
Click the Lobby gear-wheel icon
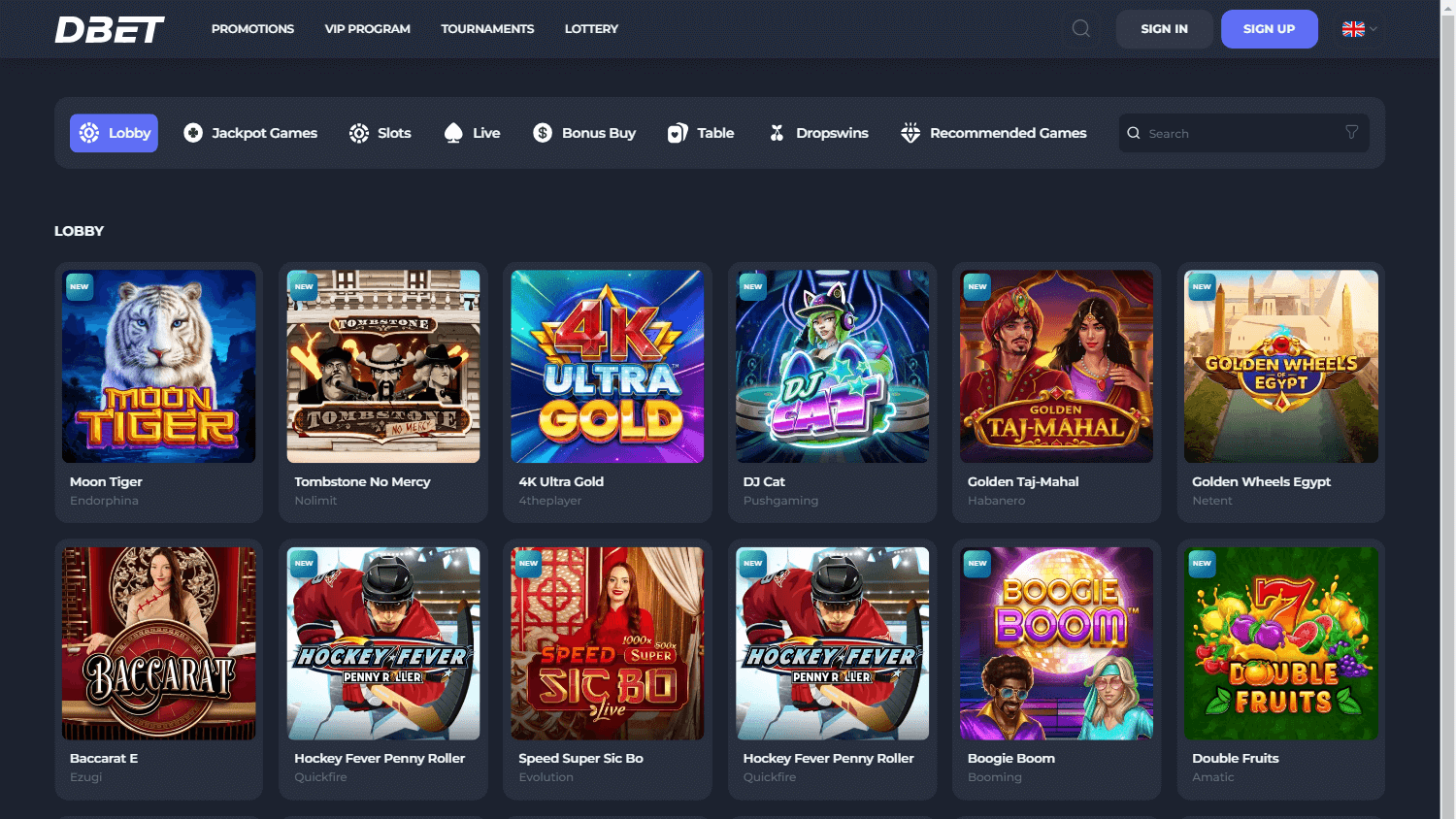pyautogui.click(x=89, y=133)
